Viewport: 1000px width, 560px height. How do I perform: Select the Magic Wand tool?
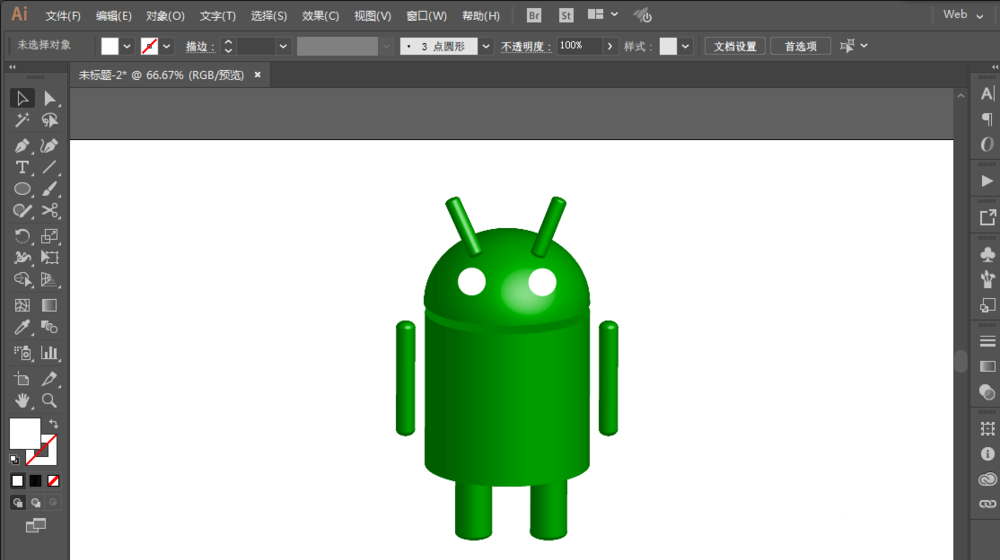tap(22, 120)
